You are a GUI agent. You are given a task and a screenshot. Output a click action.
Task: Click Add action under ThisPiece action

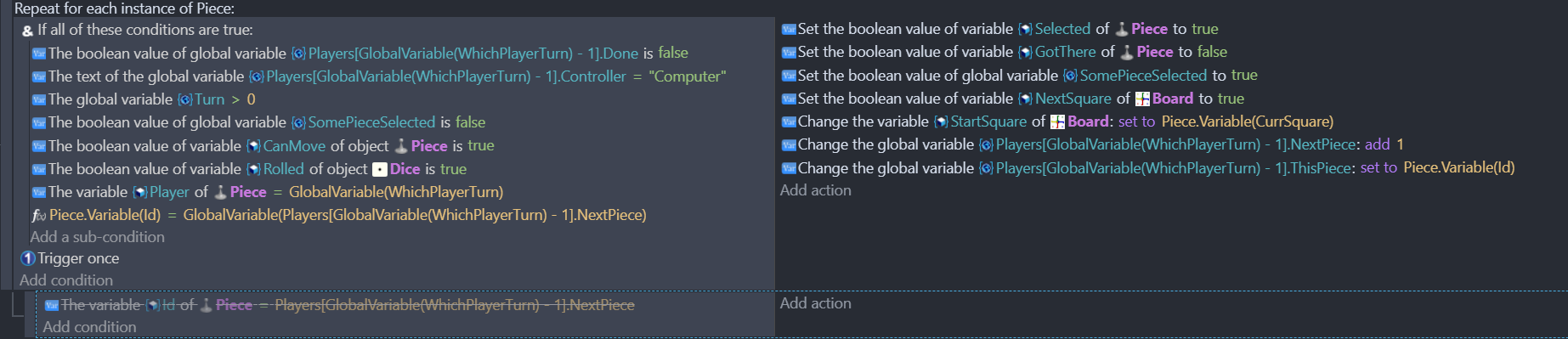coord(816,190)
